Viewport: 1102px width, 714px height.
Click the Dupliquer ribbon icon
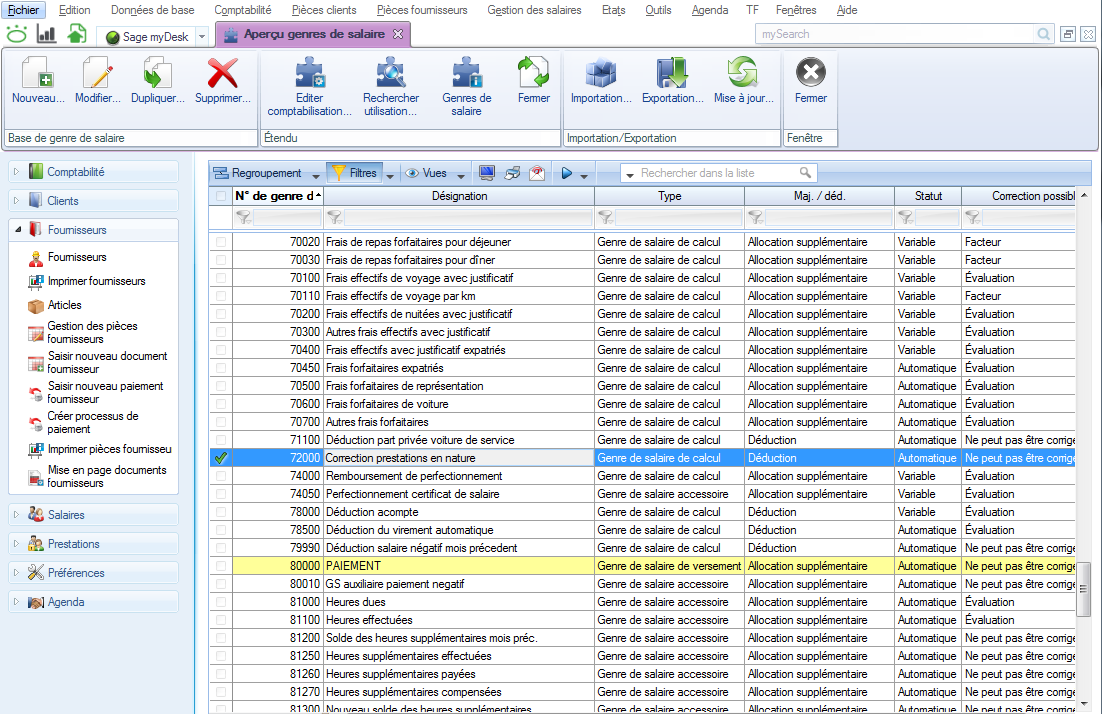coord(158,76)
